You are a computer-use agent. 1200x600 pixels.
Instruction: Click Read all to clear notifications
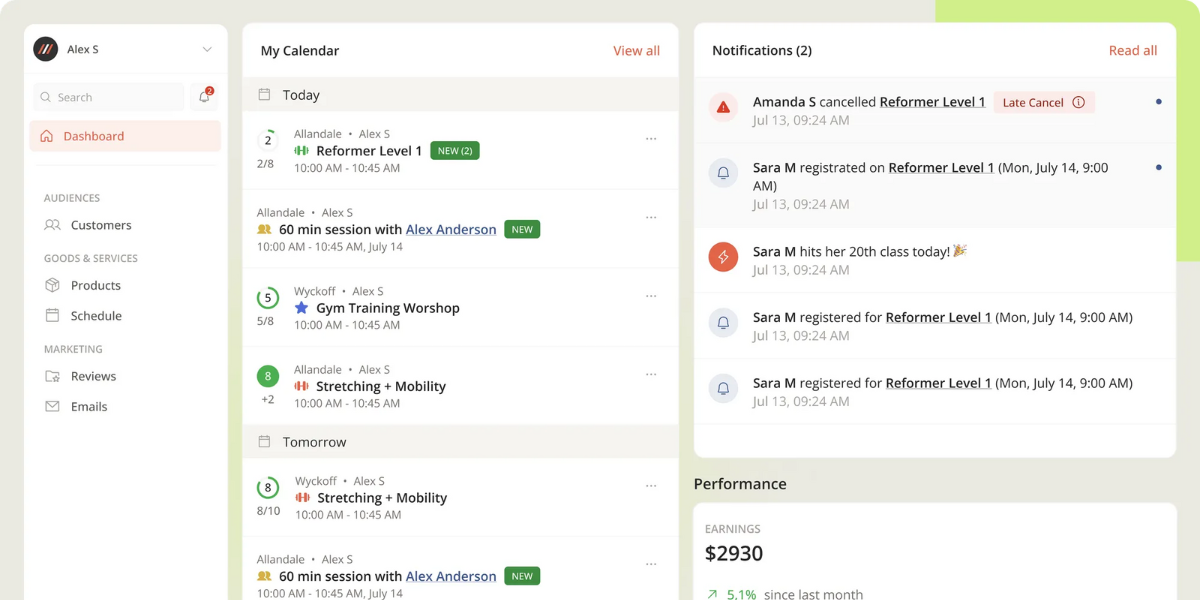pyautogui.click(x=1132, y=50)
